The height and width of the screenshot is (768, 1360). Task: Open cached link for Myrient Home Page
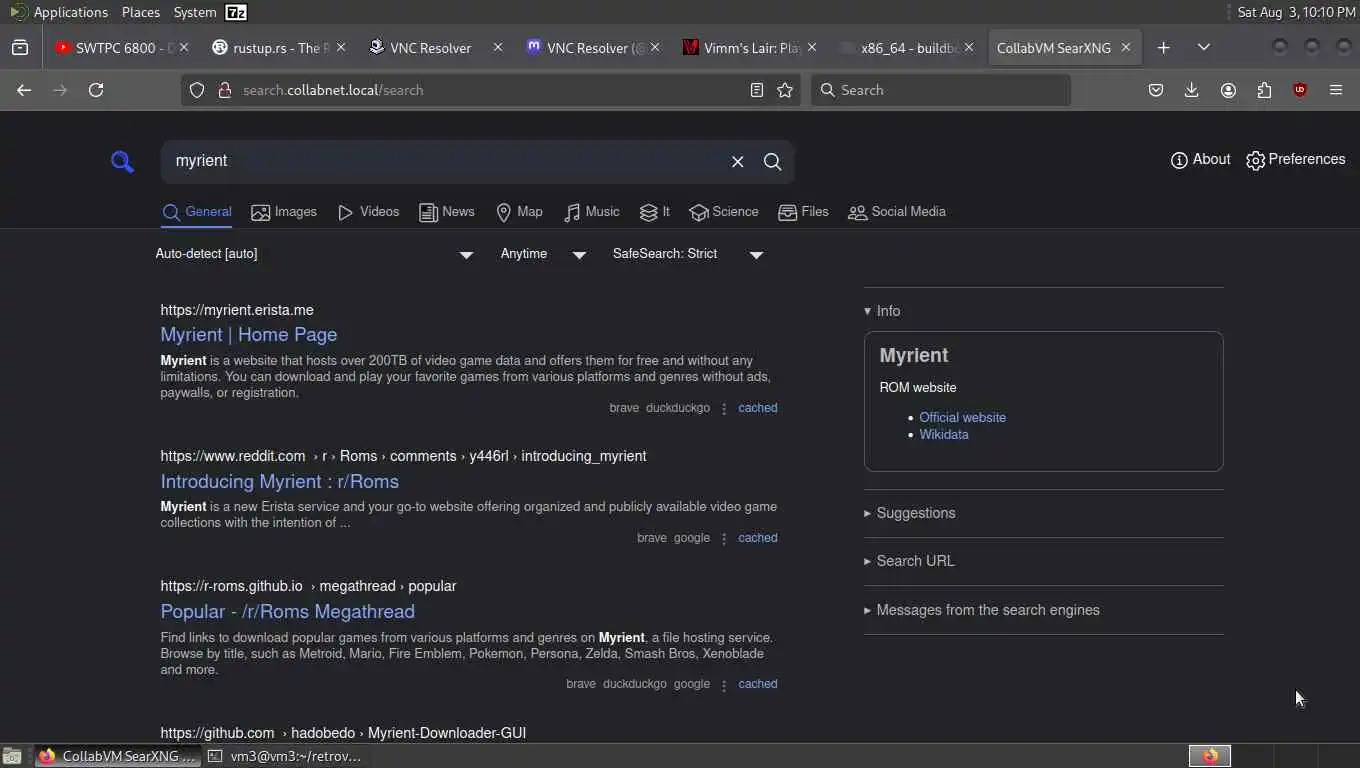758,408
